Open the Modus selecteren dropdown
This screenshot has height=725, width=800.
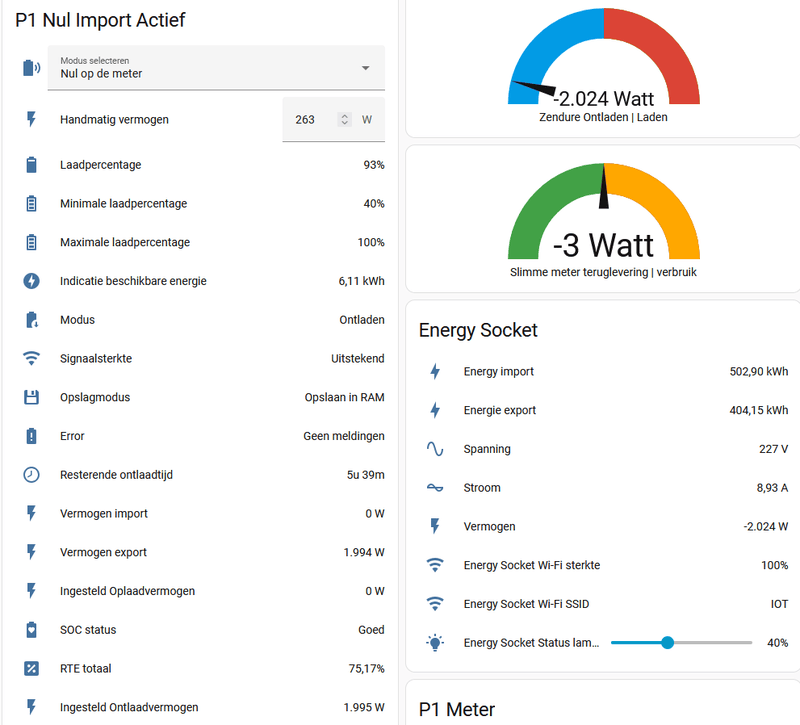215,68
